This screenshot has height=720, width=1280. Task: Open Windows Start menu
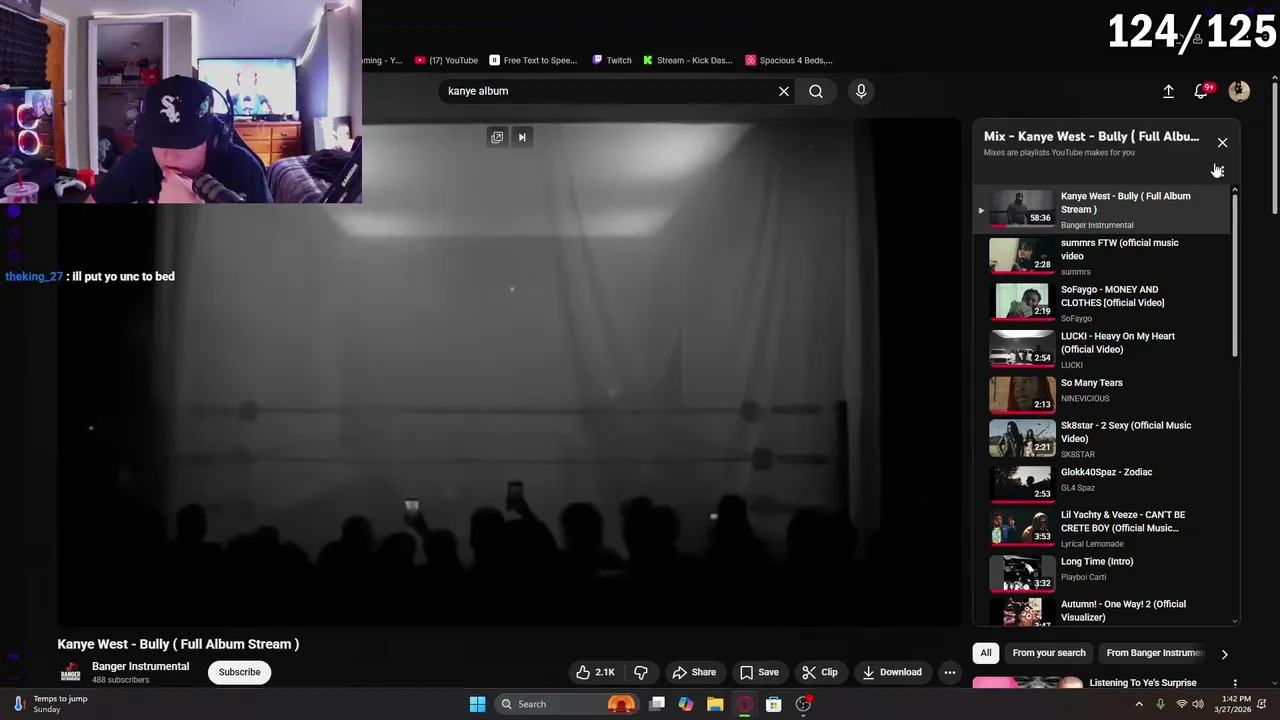pyautogui.click(x=478, y=704)
